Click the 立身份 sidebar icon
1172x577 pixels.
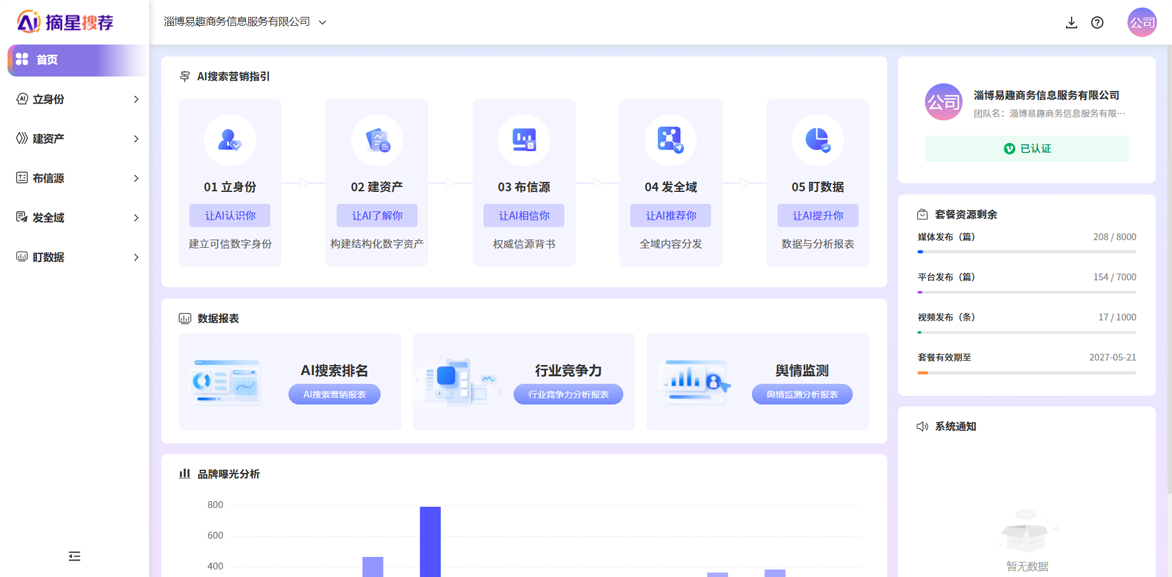point(22,99)
